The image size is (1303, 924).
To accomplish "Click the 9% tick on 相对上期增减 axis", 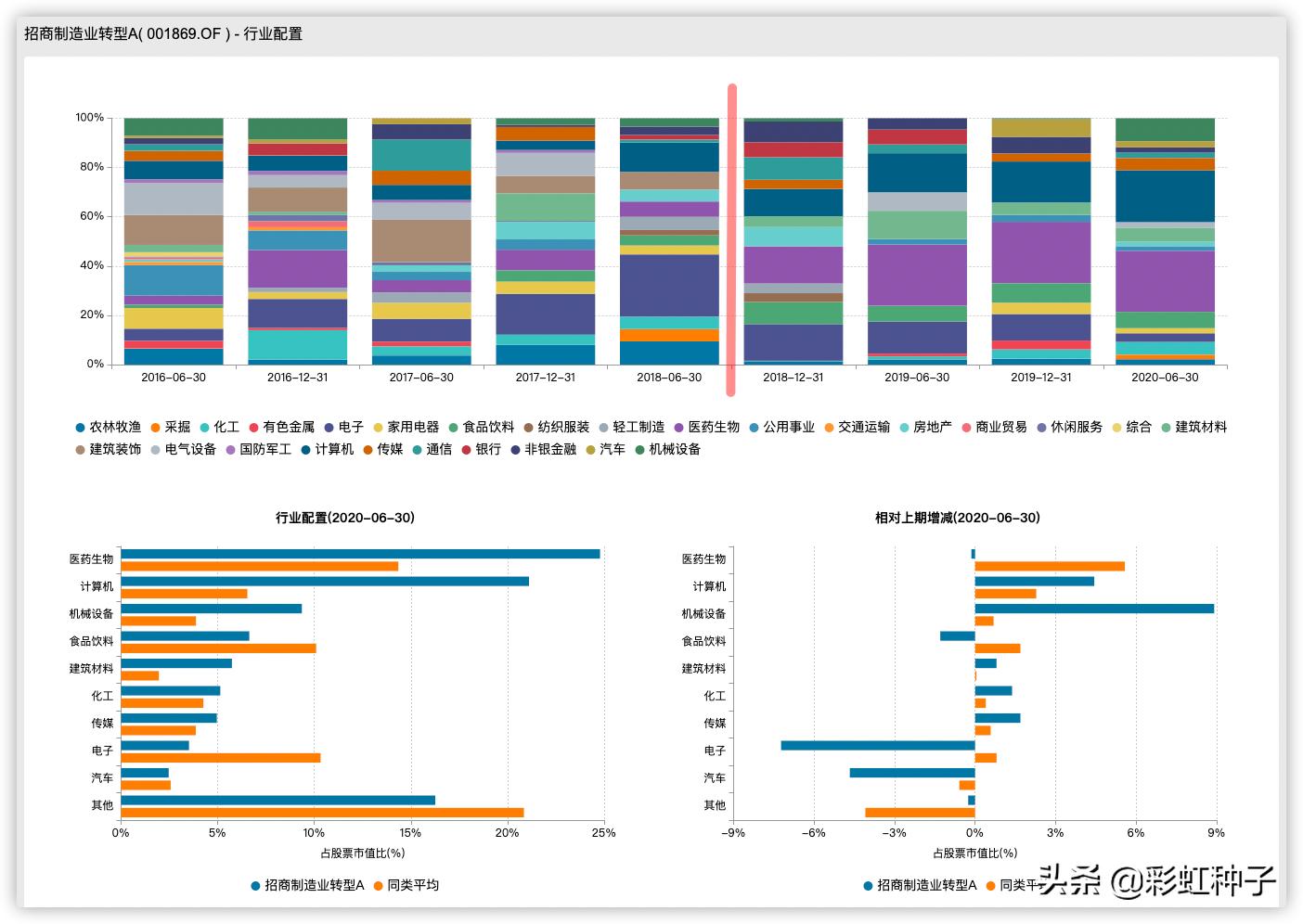I will (1217, 833).
